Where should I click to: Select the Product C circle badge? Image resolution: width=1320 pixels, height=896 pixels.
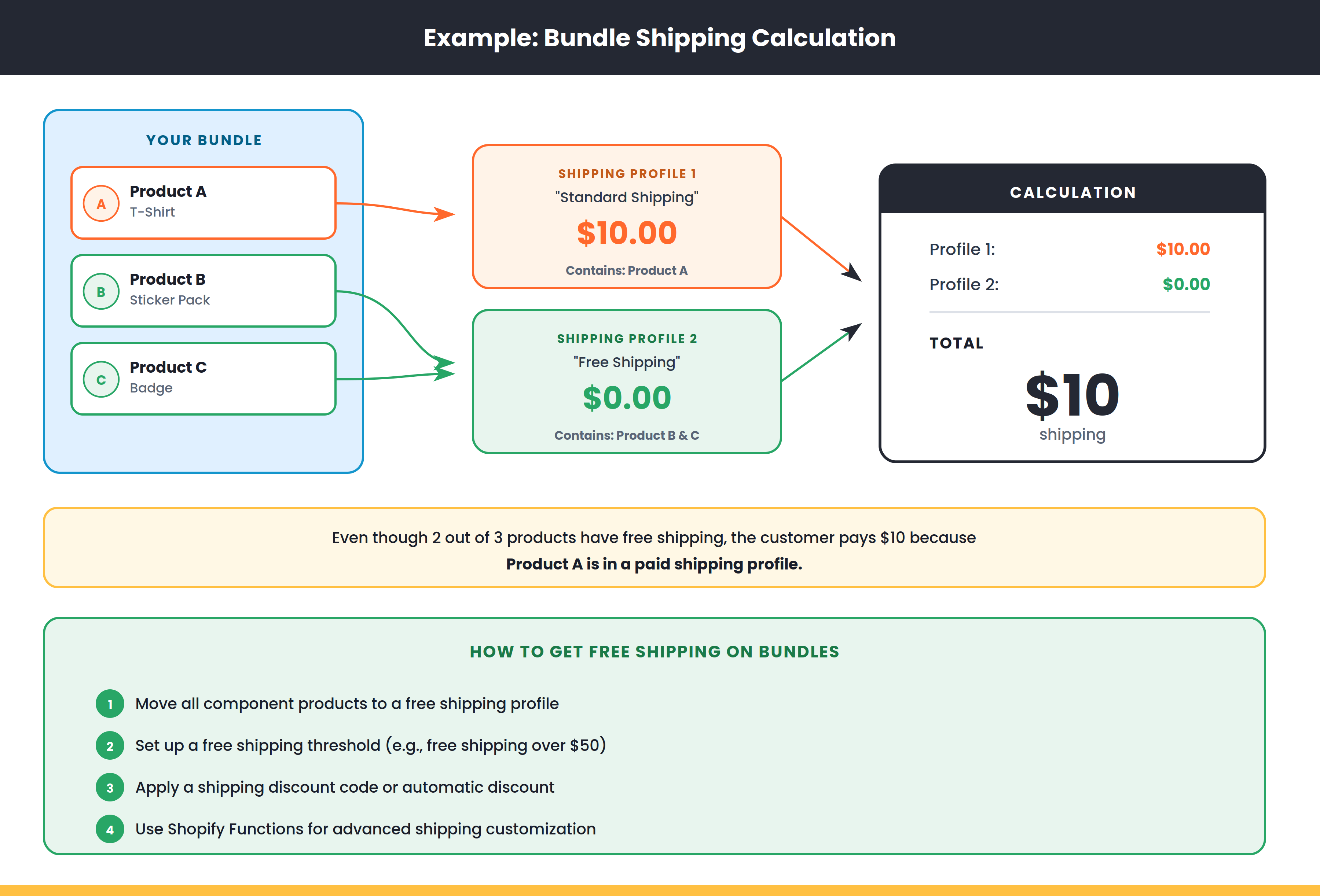pyautogui.click(x=101, y=379)
